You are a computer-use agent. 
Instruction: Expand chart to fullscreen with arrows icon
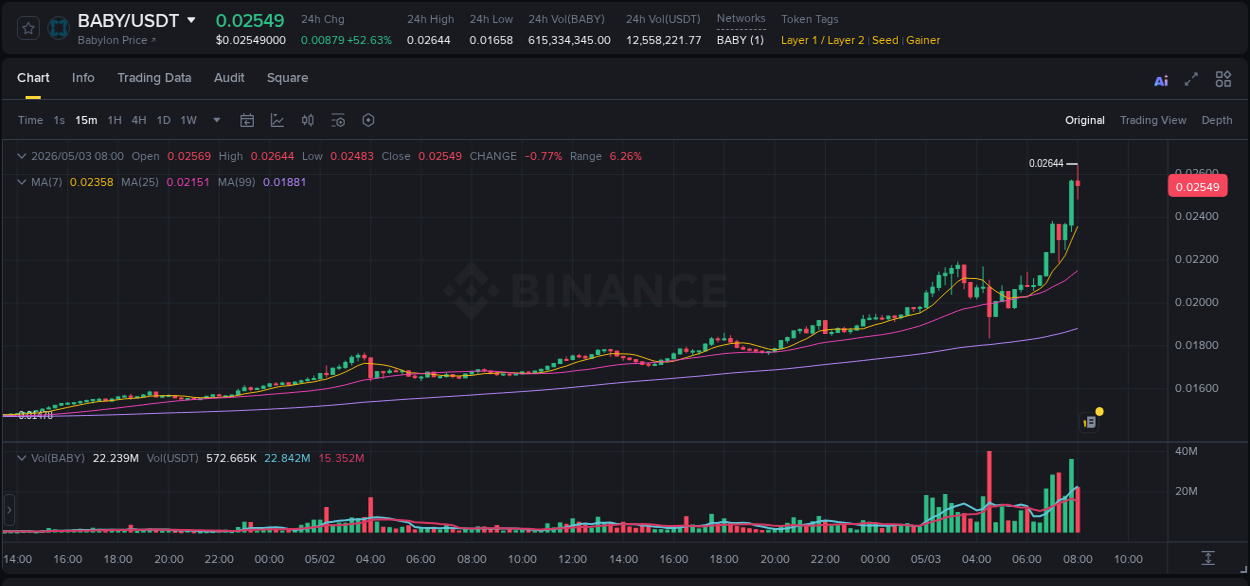tap(1191, 79)
